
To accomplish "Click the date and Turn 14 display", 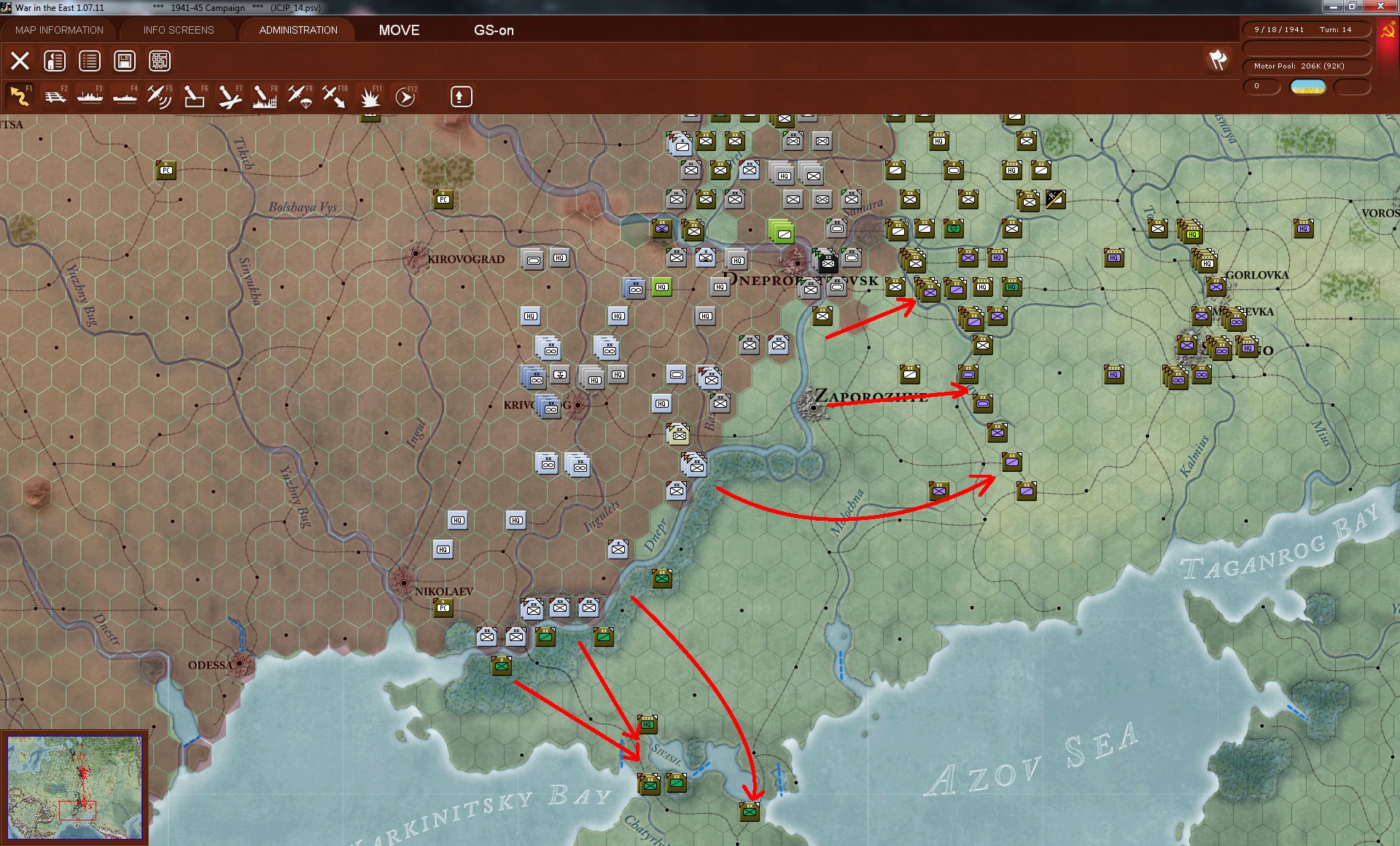I will pyautogui.click(x=1306, y=29).
